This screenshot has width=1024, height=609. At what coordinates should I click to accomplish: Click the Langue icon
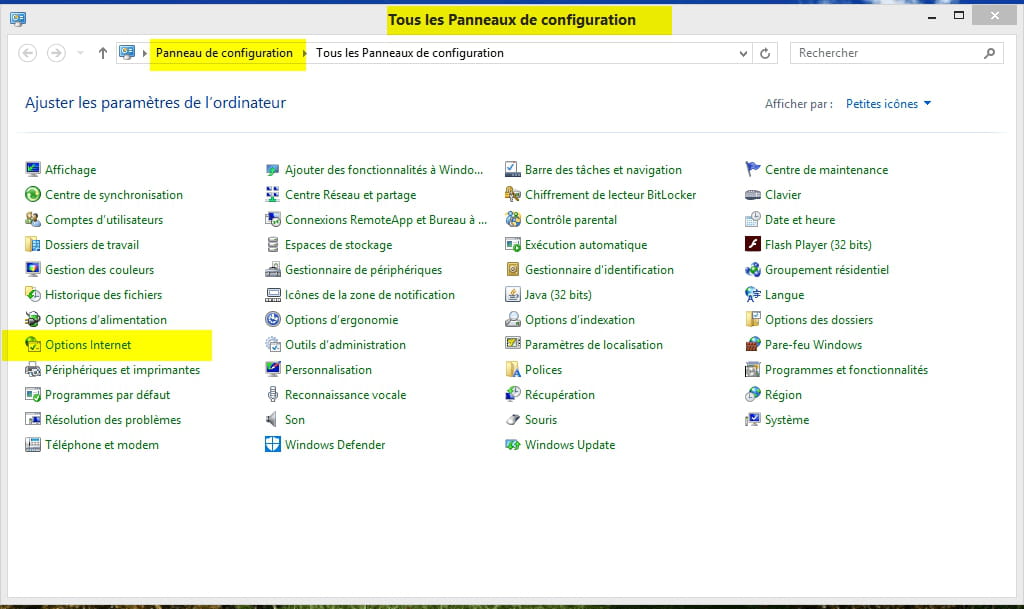(752, 294)
